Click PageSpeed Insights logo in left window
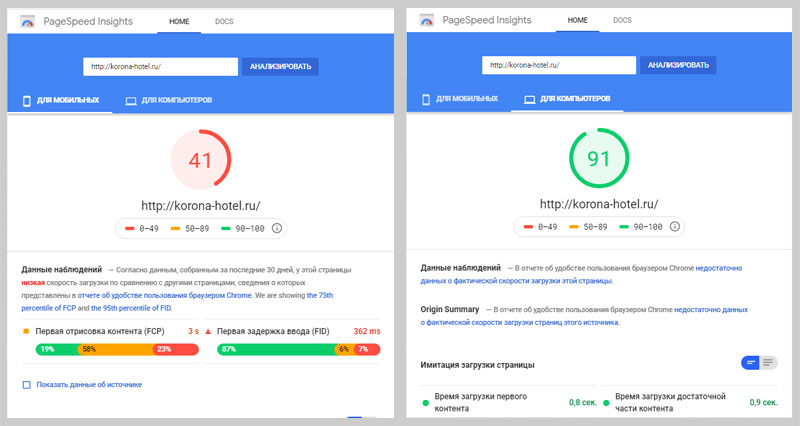The image size is (800, 426). coord(28,21)
